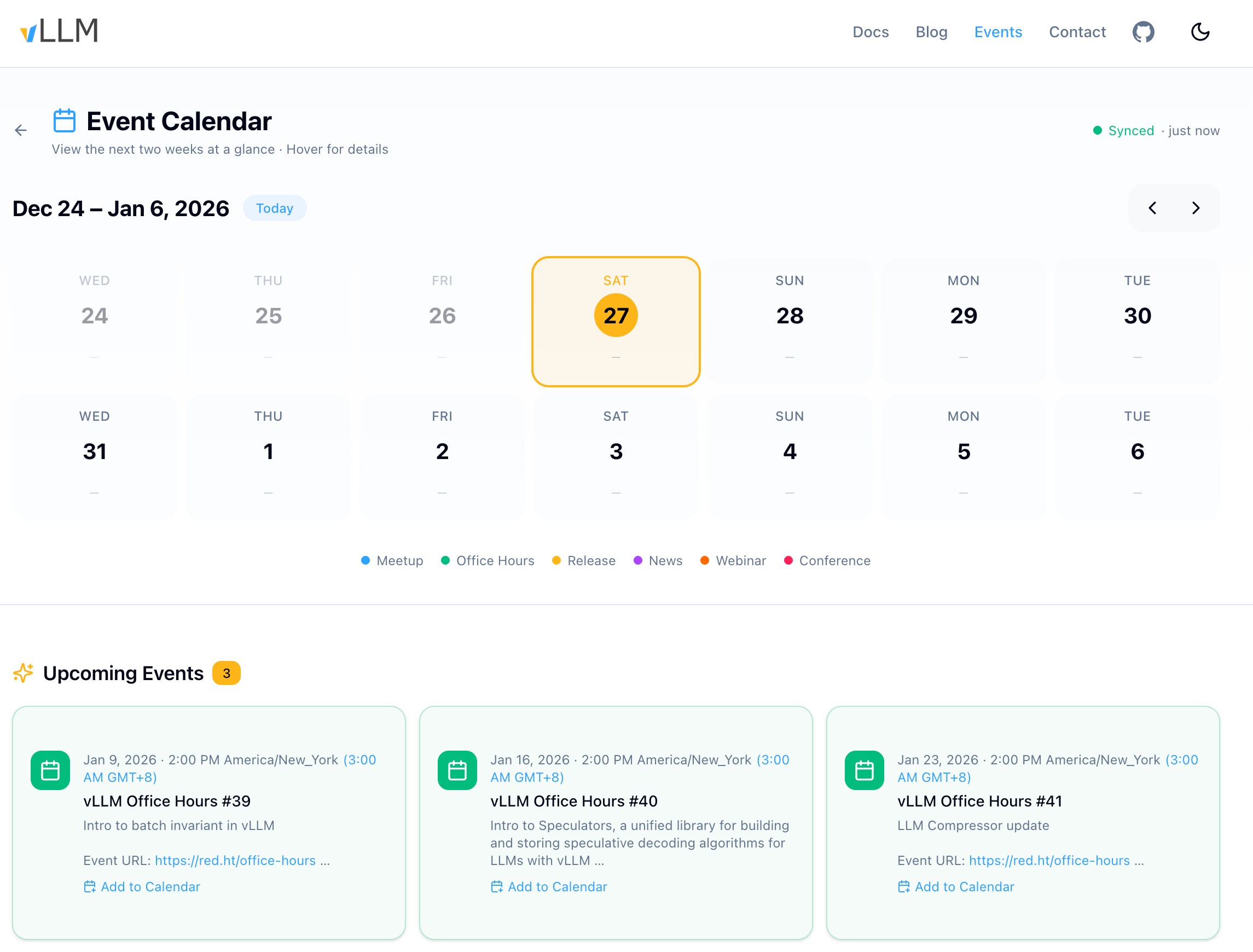The image size is (1253, 952).
Task: Click the calendar icon next to Event Calendar
Action: pos(64,121)
